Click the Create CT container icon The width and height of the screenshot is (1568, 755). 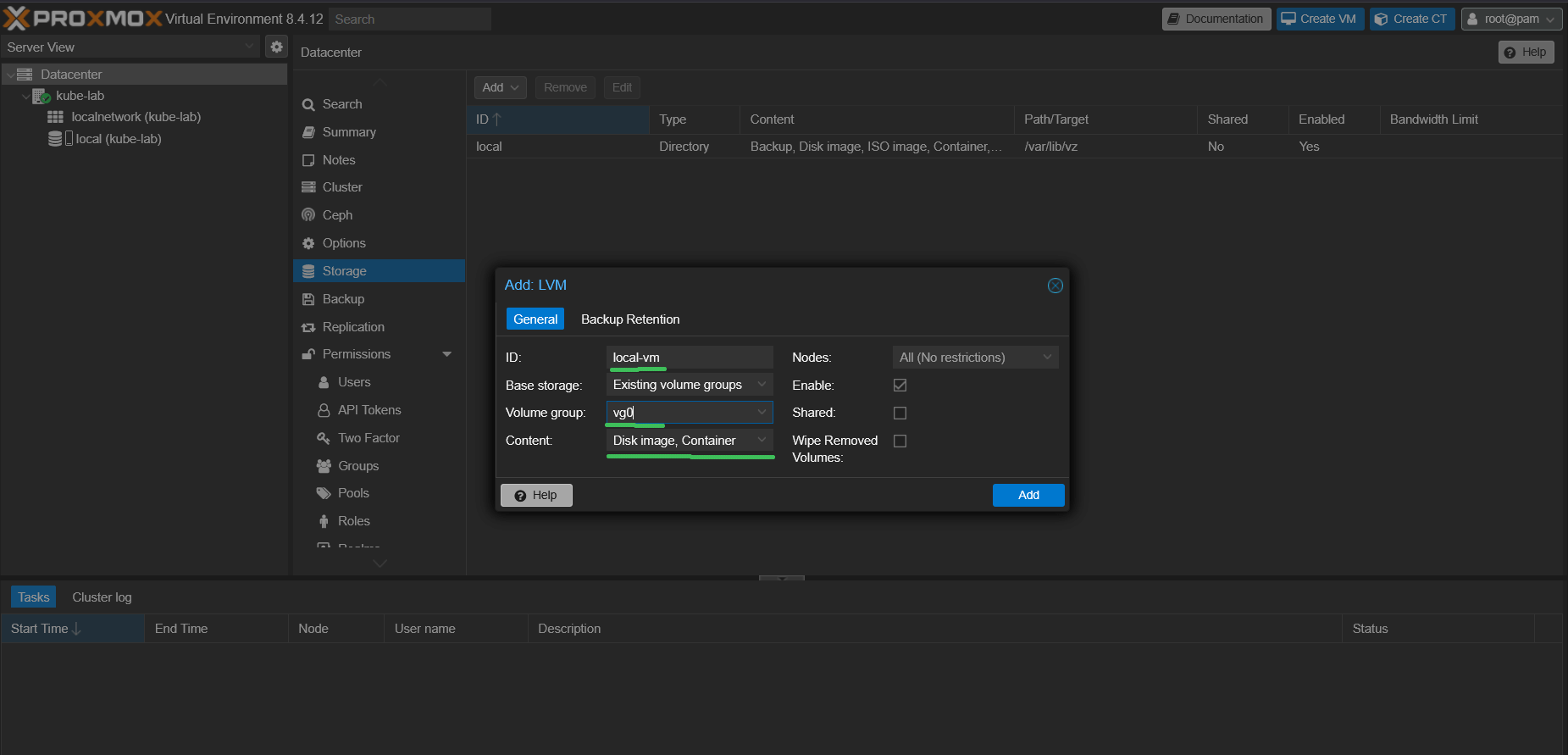click(1381, 19)
